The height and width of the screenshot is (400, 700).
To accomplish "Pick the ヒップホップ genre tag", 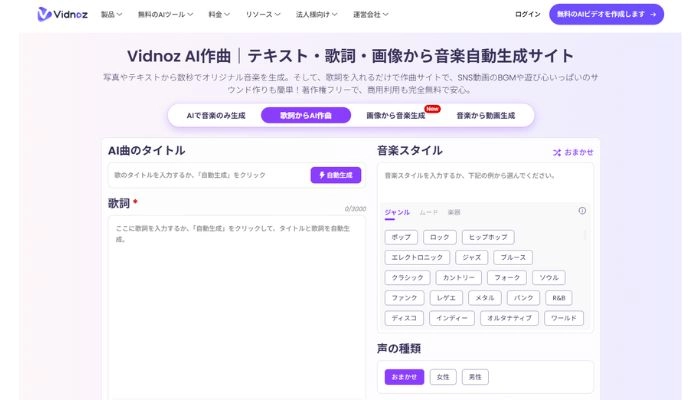I will click(x=488, y=237).
